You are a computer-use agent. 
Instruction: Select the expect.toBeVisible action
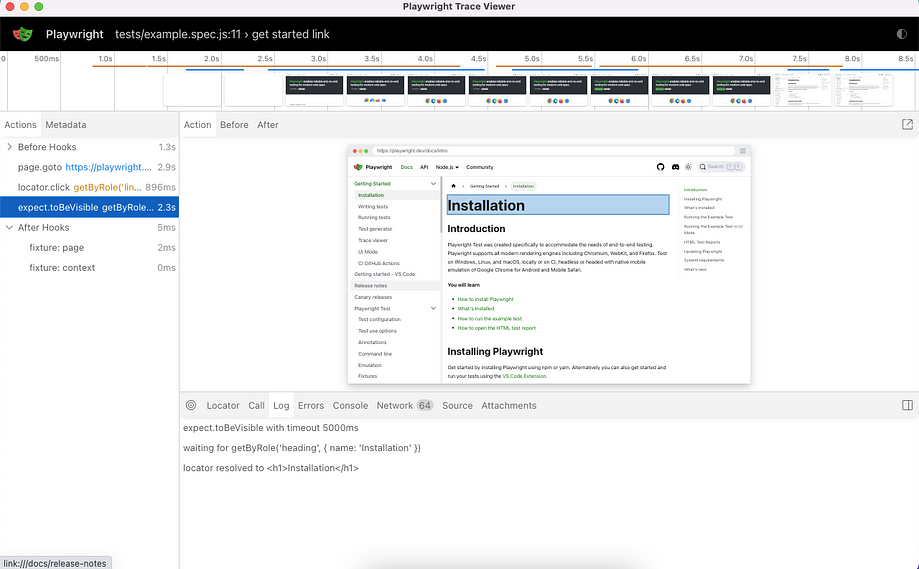click(x=89, y=207)
